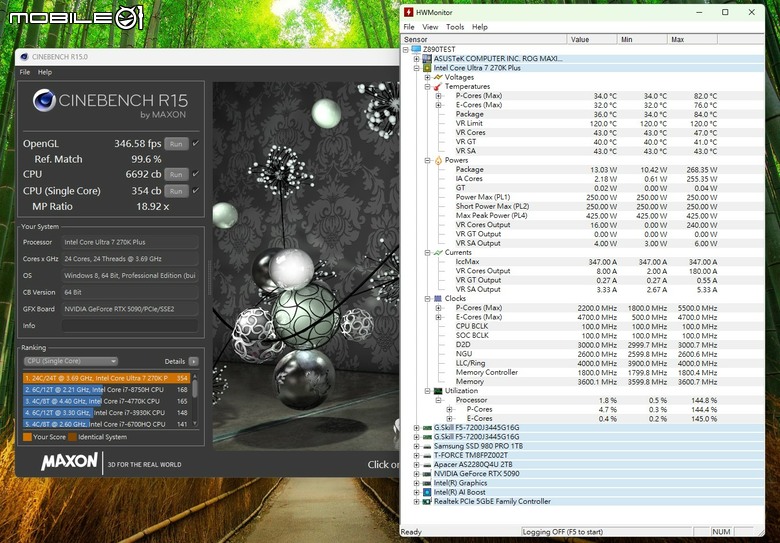
Task: Click the Cinebench R15.0 title bar icon
Action: click(24, 57)
